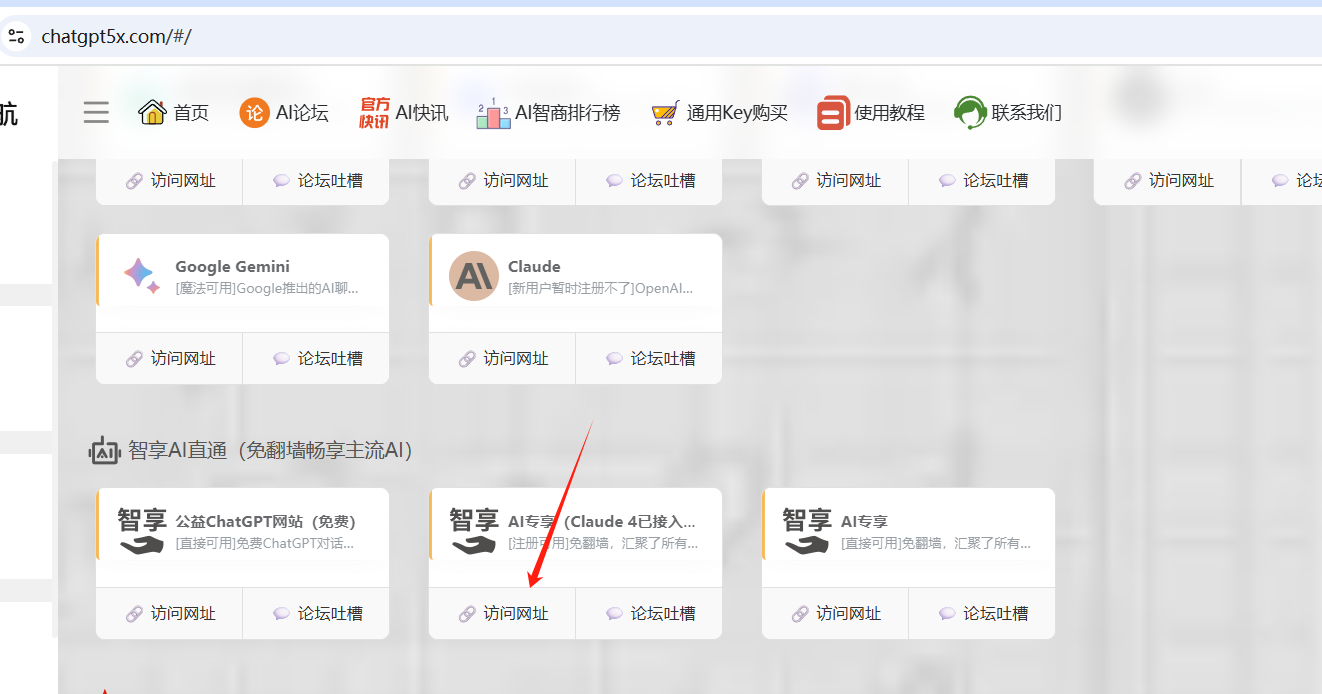Click 访问网址 under the [直接可用]免翻墙 AI专享 card
The image size is (1322, 694).
pos(835,613)
